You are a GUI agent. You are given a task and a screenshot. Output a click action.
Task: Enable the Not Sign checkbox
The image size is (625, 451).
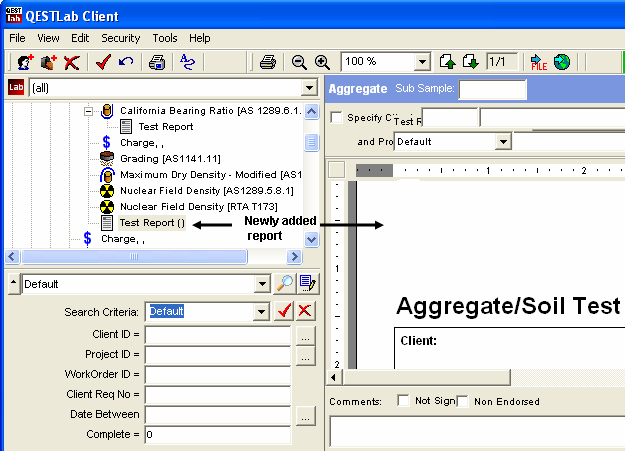click(x=403, y=401)
